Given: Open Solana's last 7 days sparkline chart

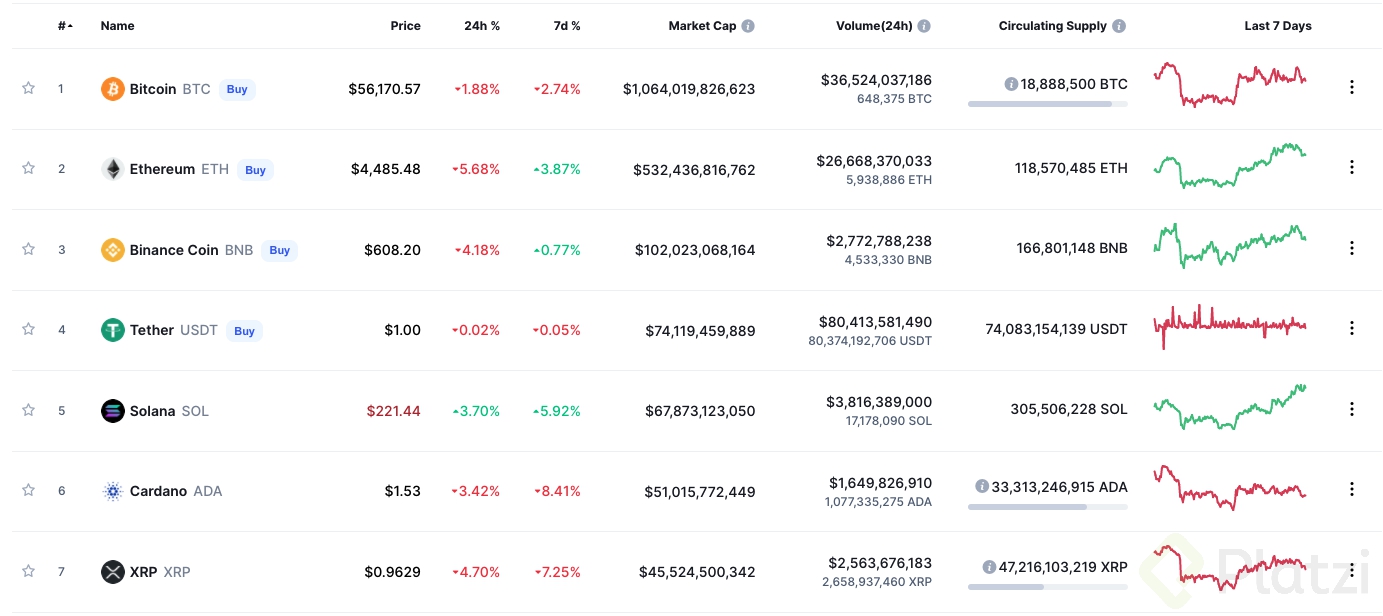Looking at the screenshot, I should (1230, 407).
